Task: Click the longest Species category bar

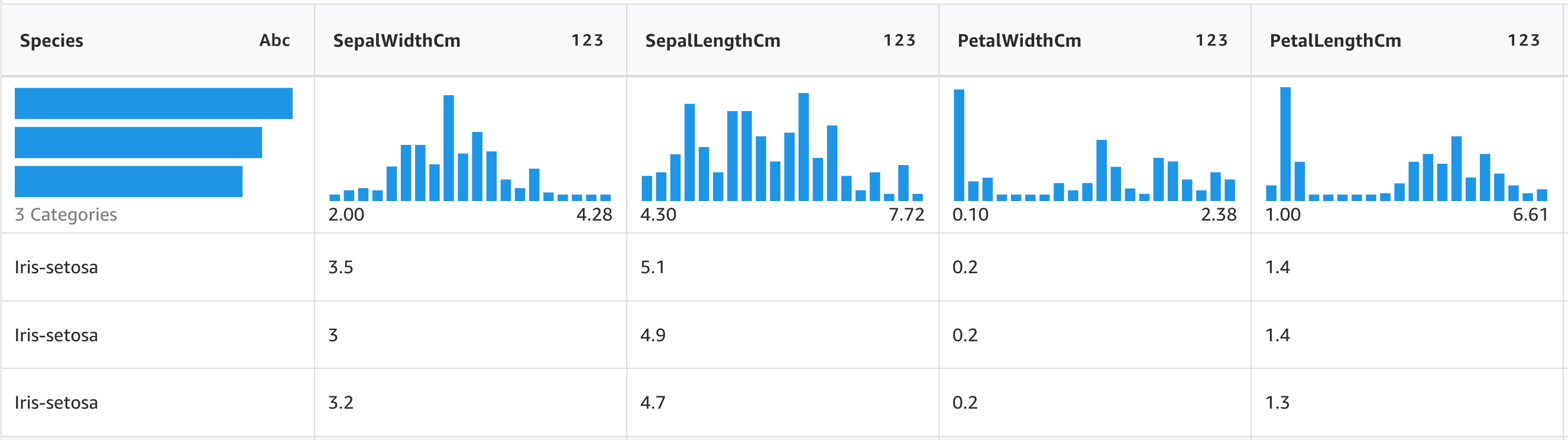Action: pyautogui.click(x=153, y=103)
